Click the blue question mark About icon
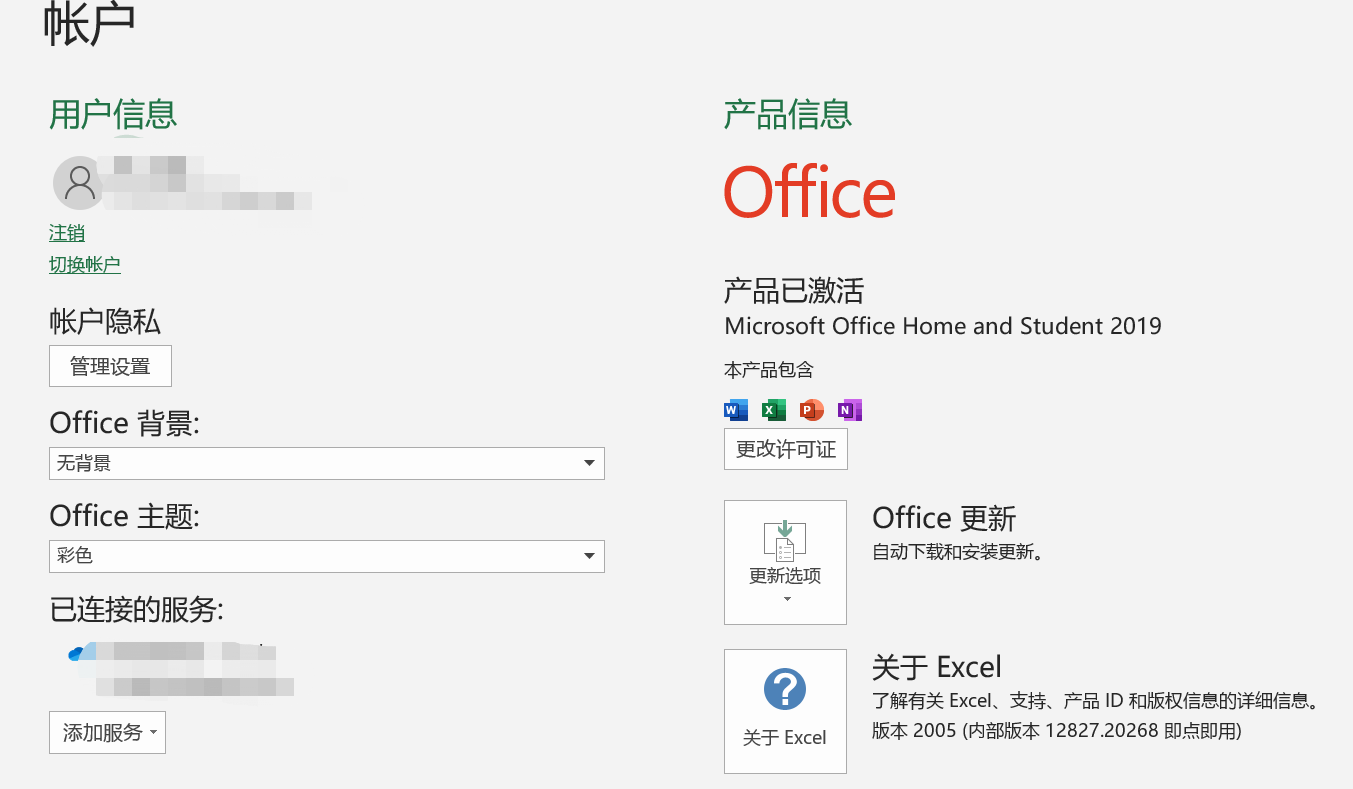Image resolution: width=1353 pixels, height=789 pixels. [785, 689]
